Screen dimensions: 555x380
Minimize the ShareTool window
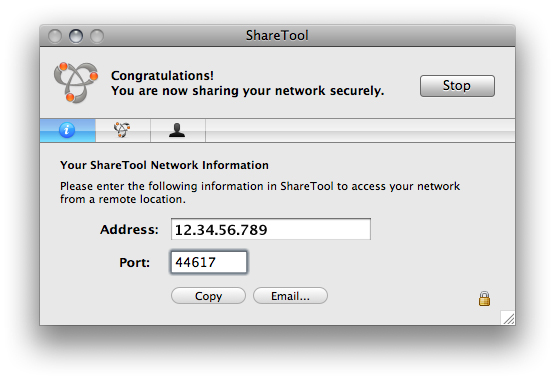(76, 36)
